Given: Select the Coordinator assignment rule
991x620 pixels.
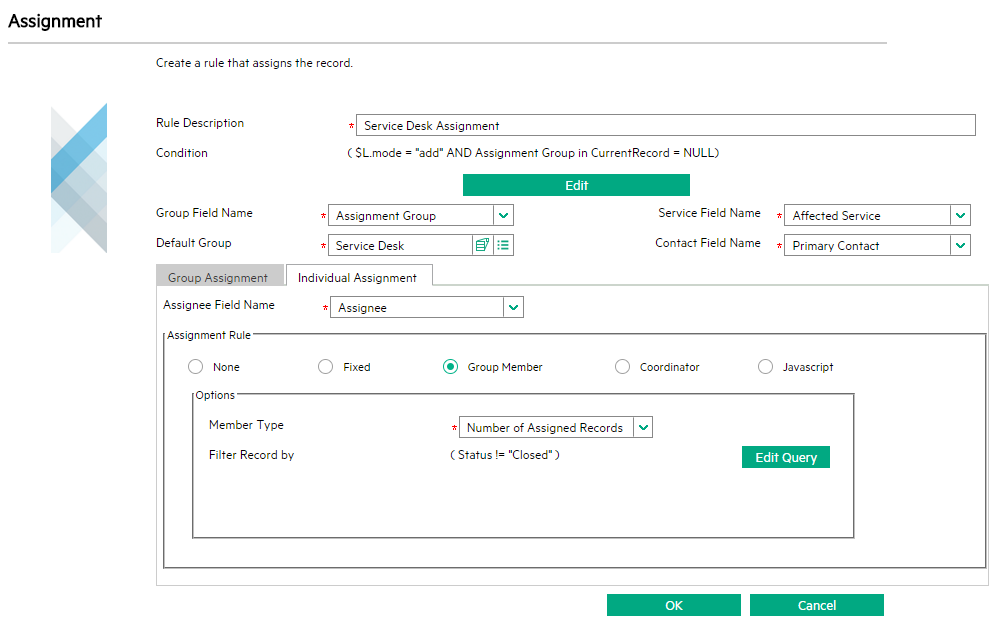Looking at the screenshot, I should pos(622,367).
